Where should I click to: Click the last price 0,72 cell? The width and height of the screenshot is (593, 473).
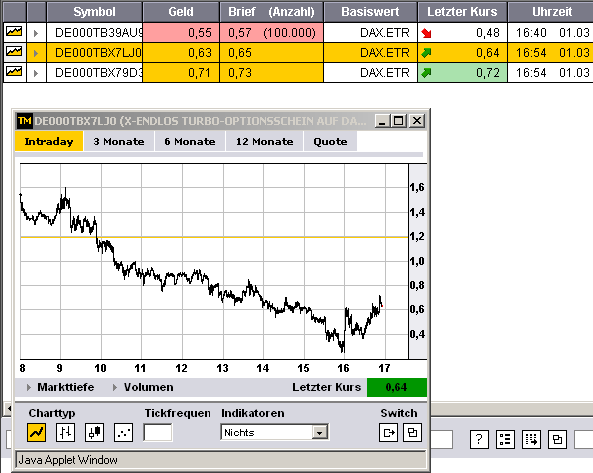(x=462, y=73)
